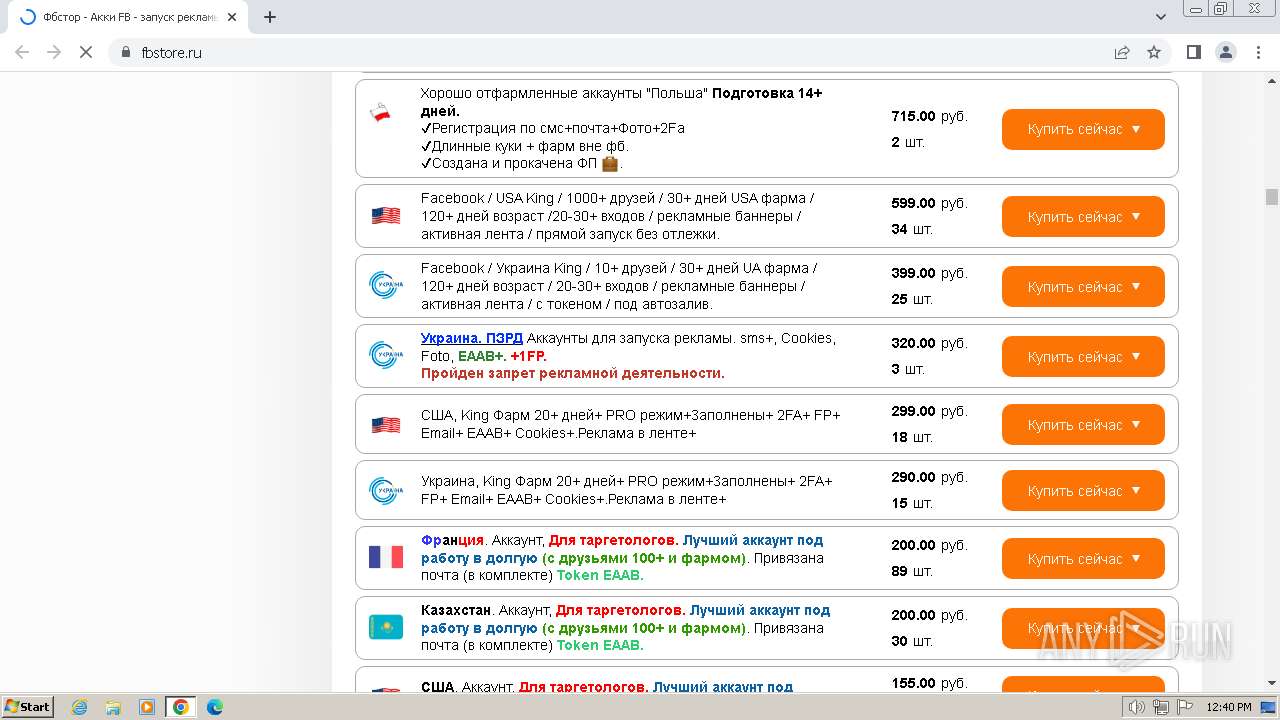Switch to Chrome in taskbar
The image size is (1280, 720).
pyautogui.click(x=181, y=707)
